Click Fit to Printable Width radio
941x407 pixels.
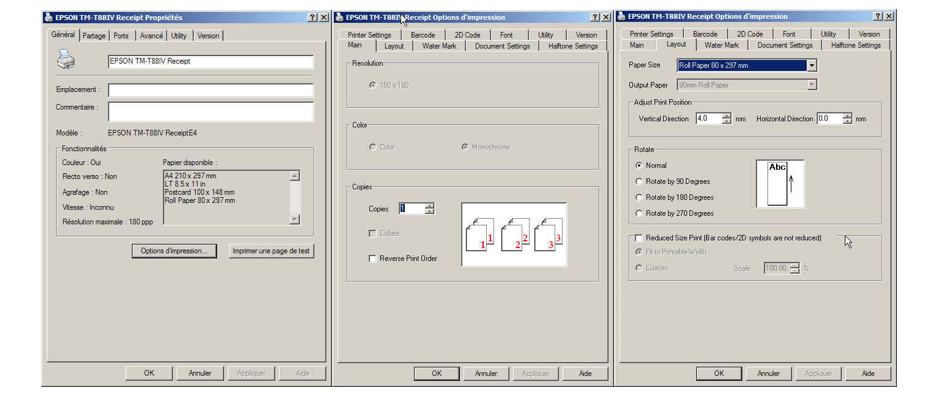tap(639, 252)
